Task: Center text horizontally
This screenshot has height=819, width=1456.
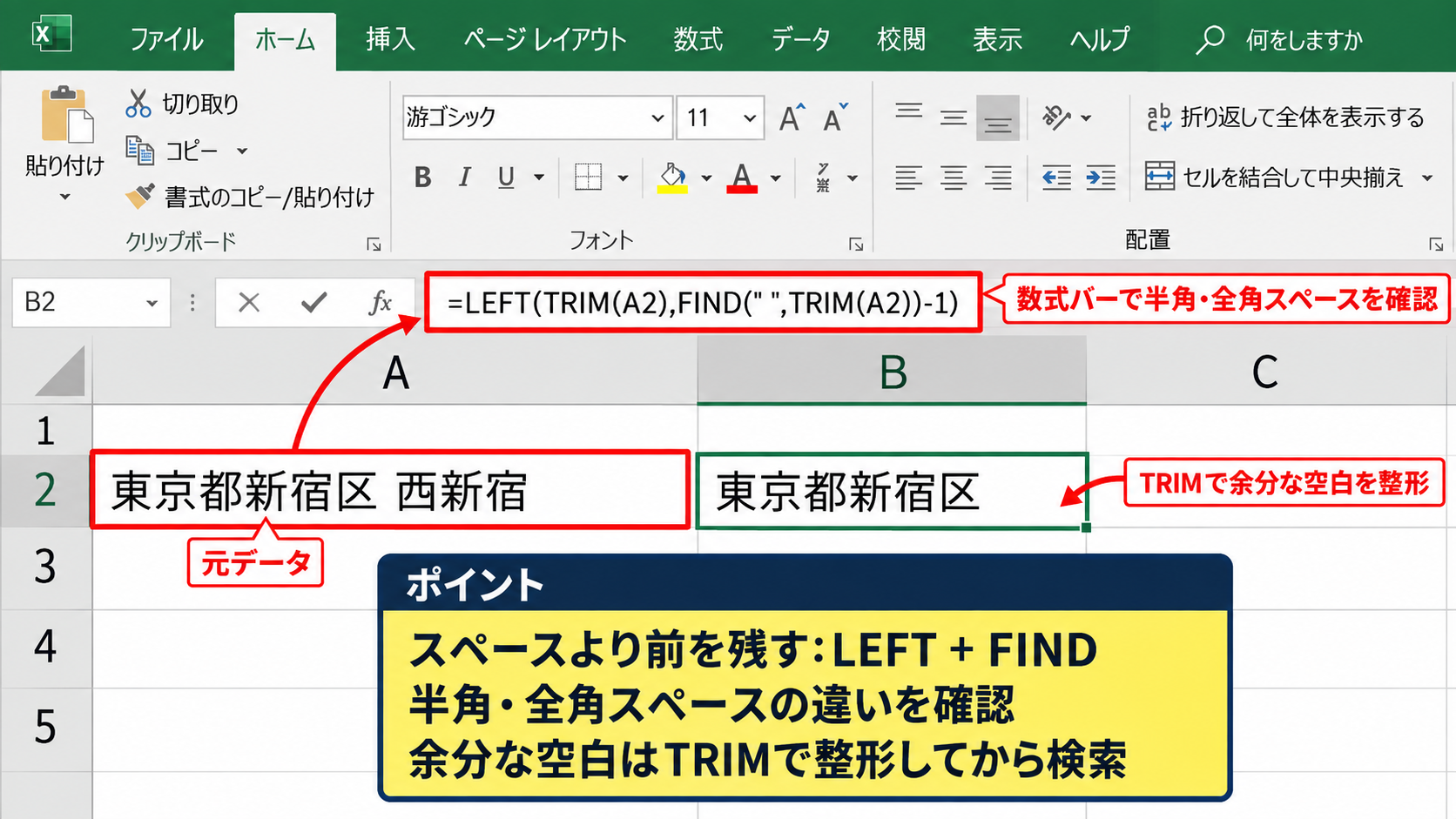Action: [x=954, y=178]
